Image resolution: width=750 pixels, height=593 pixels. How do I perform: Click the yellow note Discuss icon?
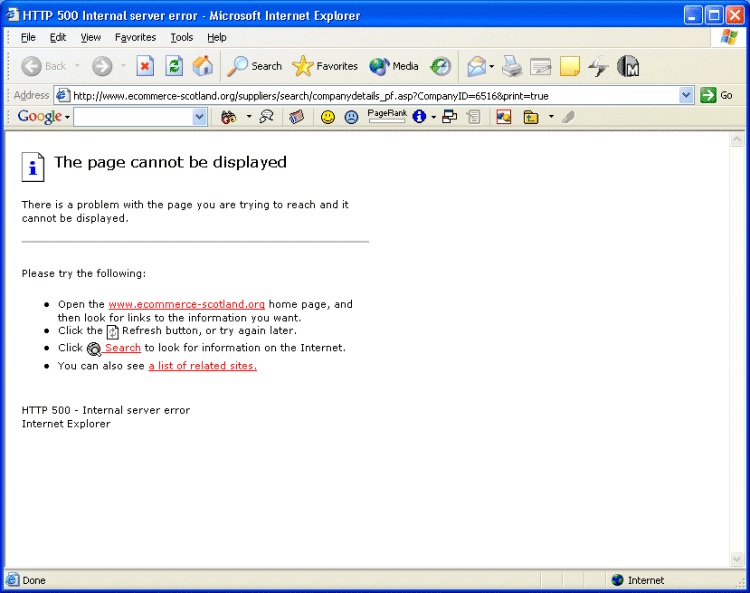point(570,66)
